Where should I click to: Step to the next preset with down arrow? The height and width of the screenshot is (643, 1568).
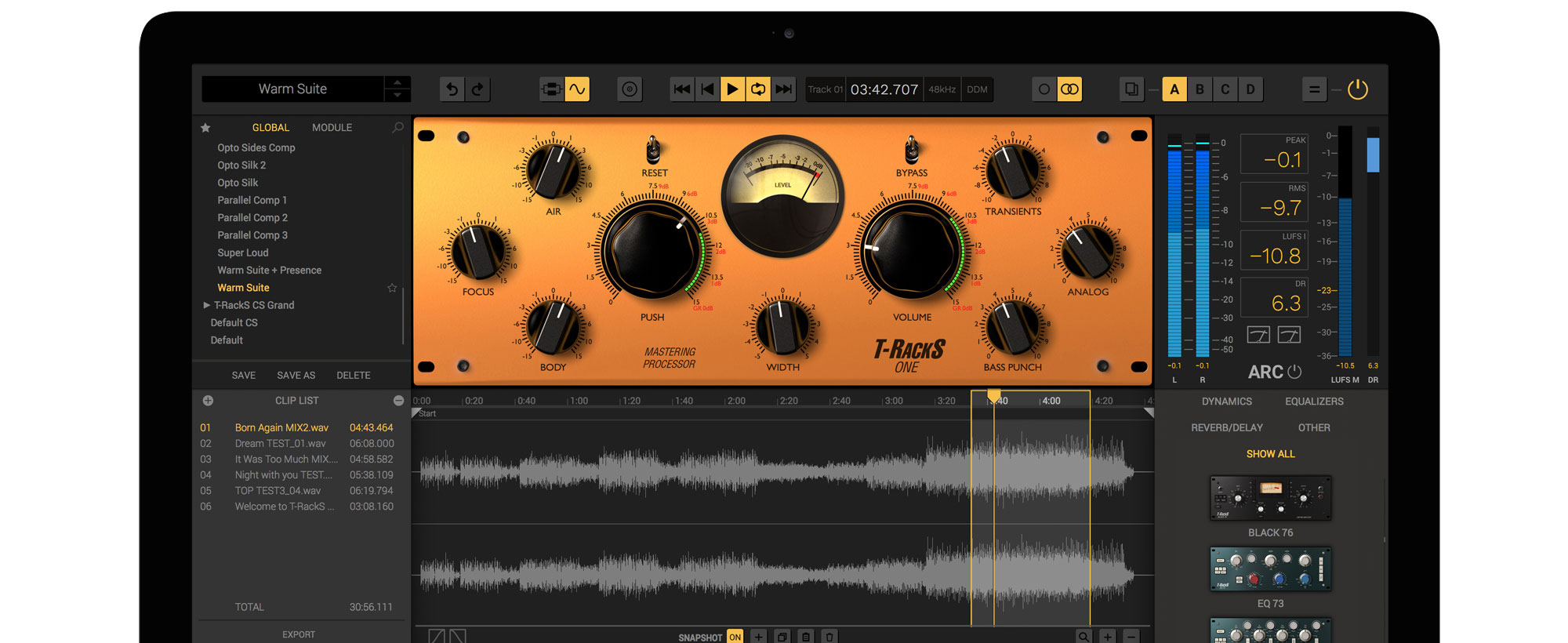397,96
